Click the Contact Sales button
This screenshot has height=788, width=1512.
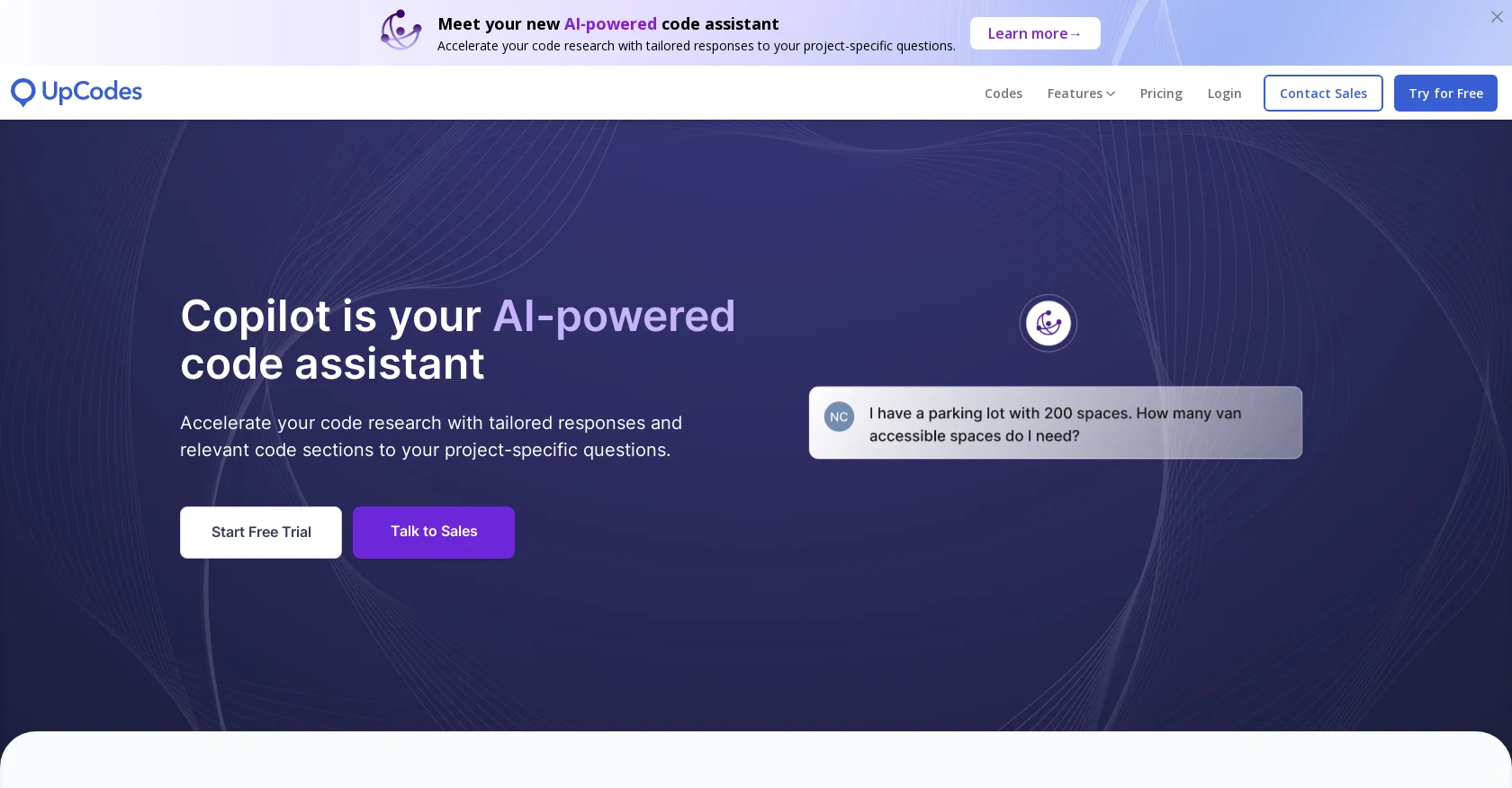(x=1323, y=94)
